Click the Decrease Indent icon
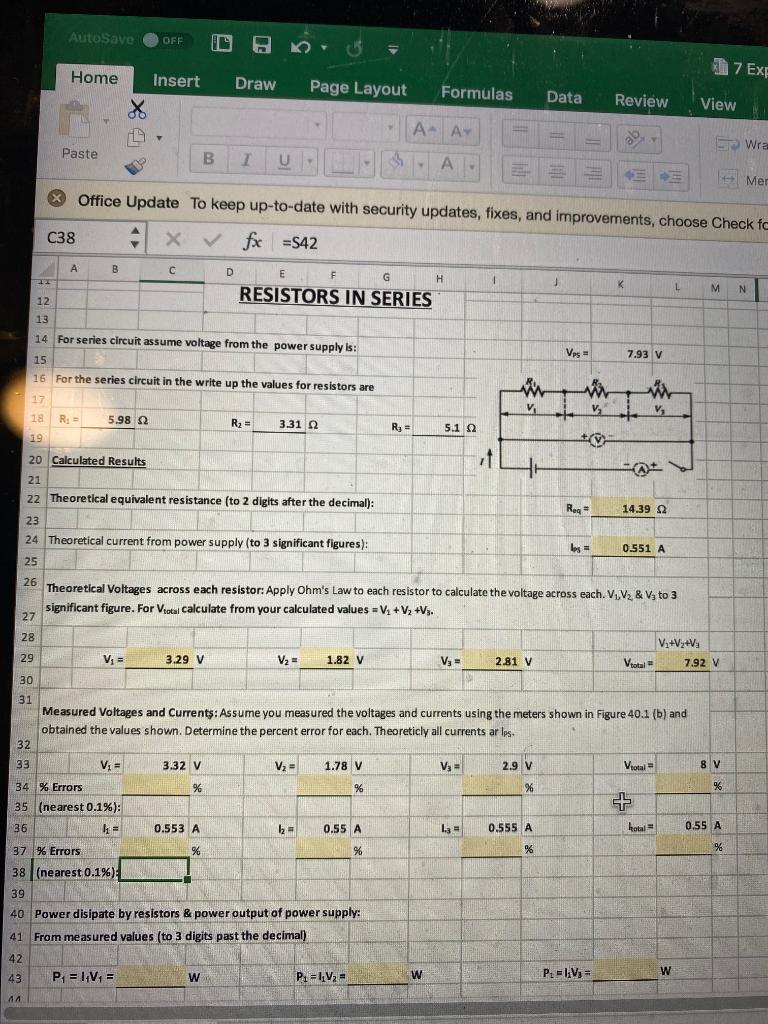The image size is (768, 1024). click(x=636, y=175)
